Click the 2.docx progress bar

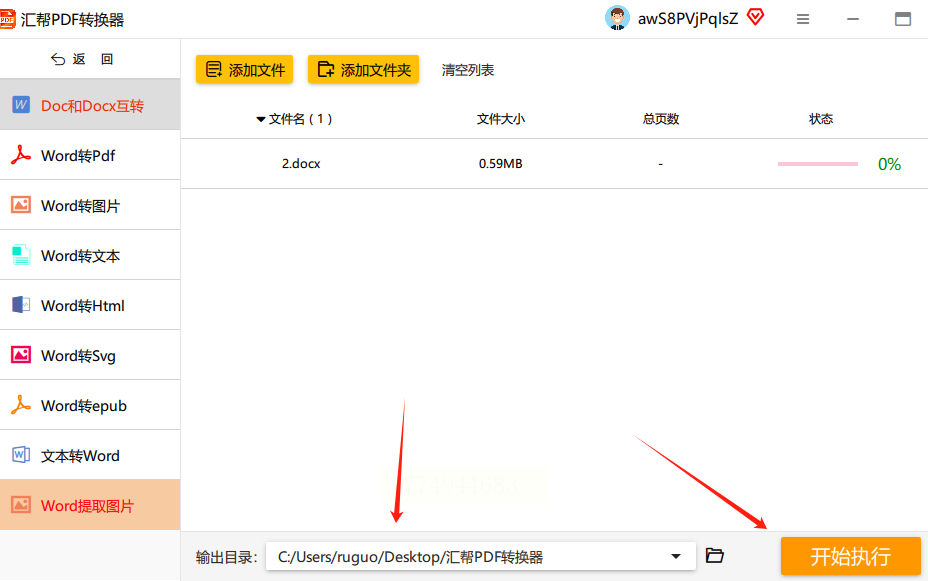tap(817, 164)
